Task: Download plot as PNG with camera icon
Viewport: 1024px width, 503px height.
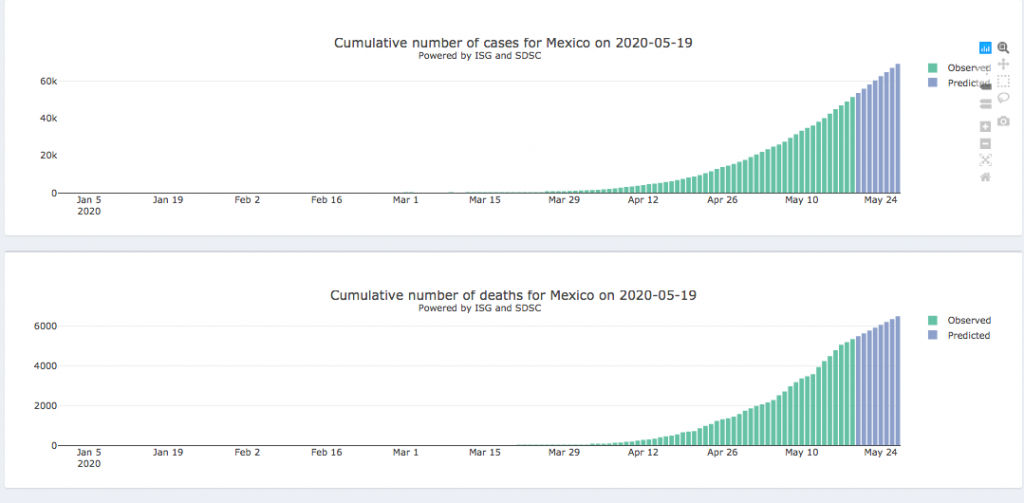Action: pos(1003,121)
